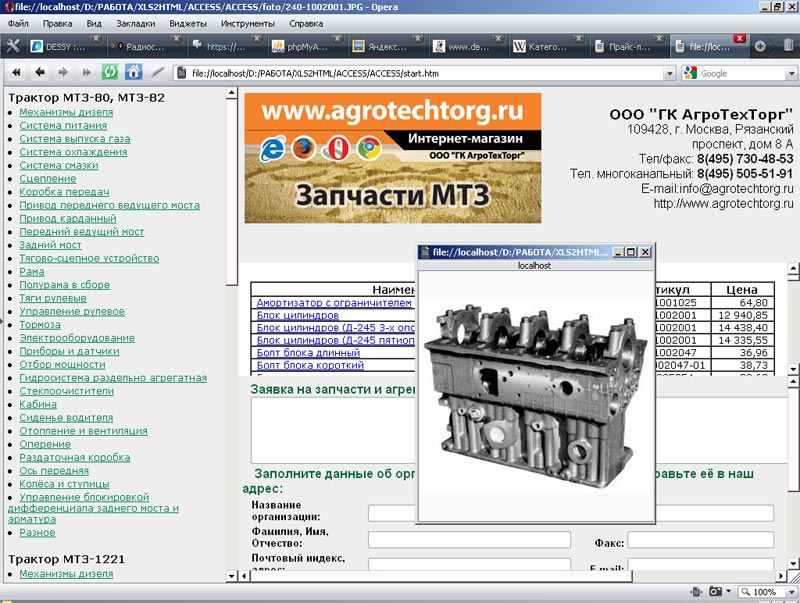Screen dimensions: 800x603
Task: Expand the Google search engine dropdown
Action: click(x=791, y=73)
